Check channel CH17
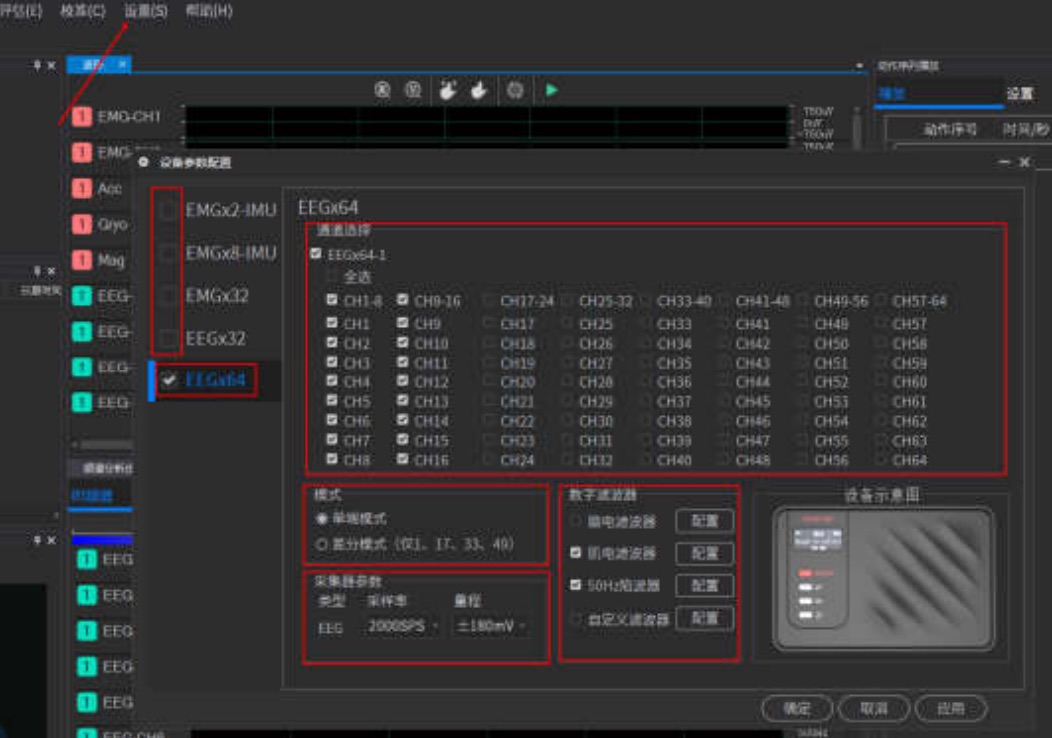1052x738 pixels. tap(489, 323)
